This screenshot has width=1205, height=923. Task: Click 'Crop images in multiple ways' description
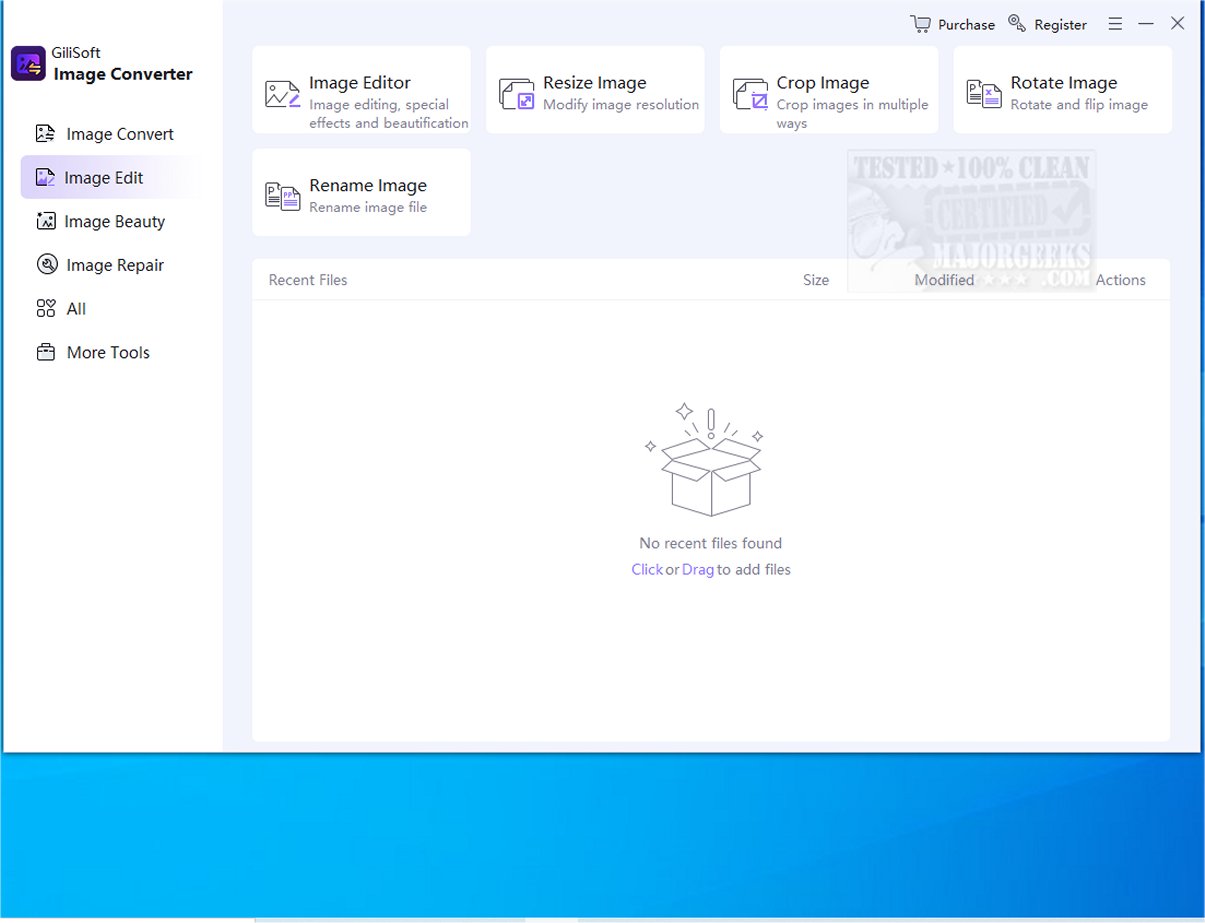[853, 114]
